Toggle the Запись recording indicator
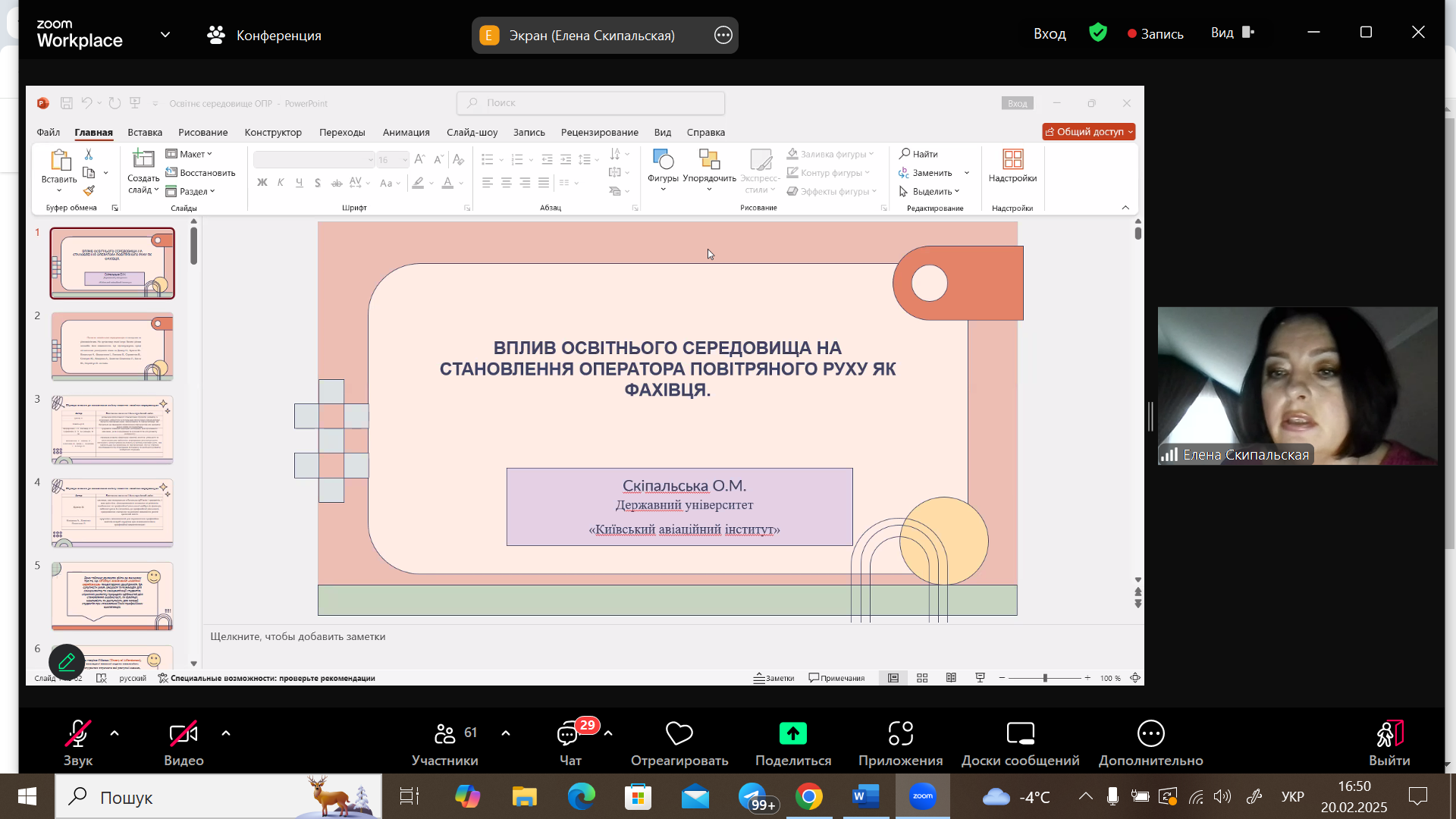Image resolution: width=1456 pixels, height=819 pixels. point(1155,34)
